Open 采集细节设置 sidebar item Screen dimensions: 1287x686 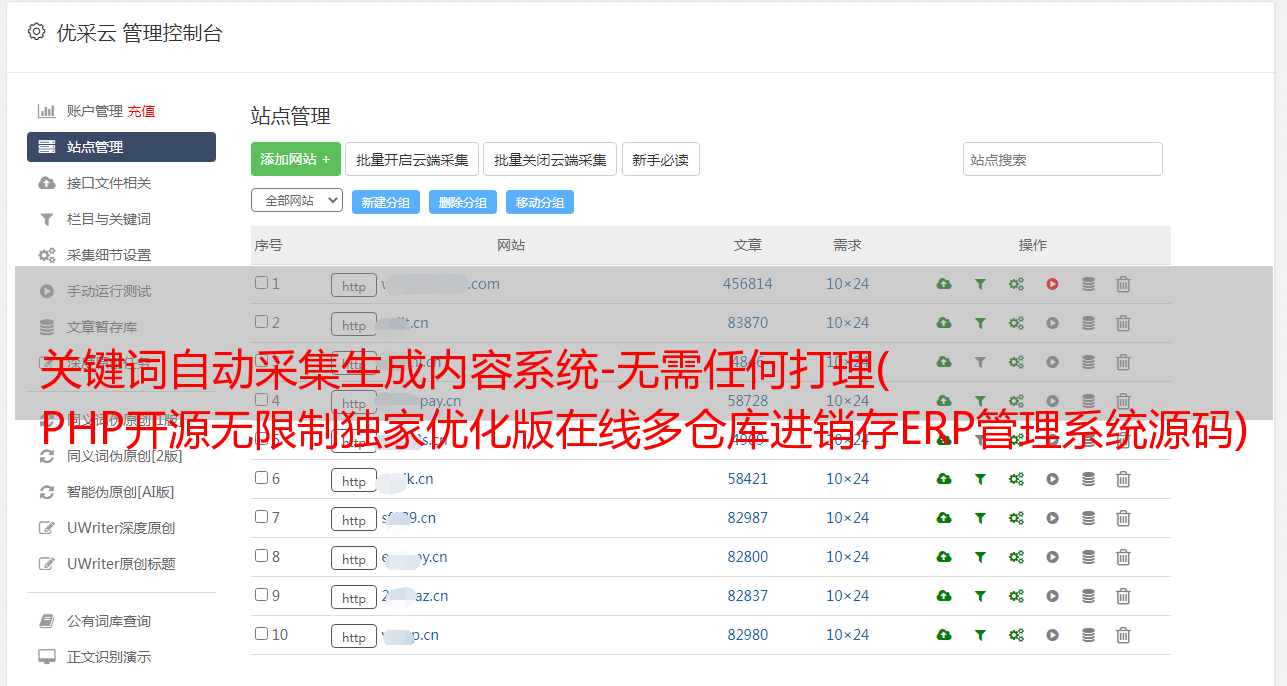109,255
